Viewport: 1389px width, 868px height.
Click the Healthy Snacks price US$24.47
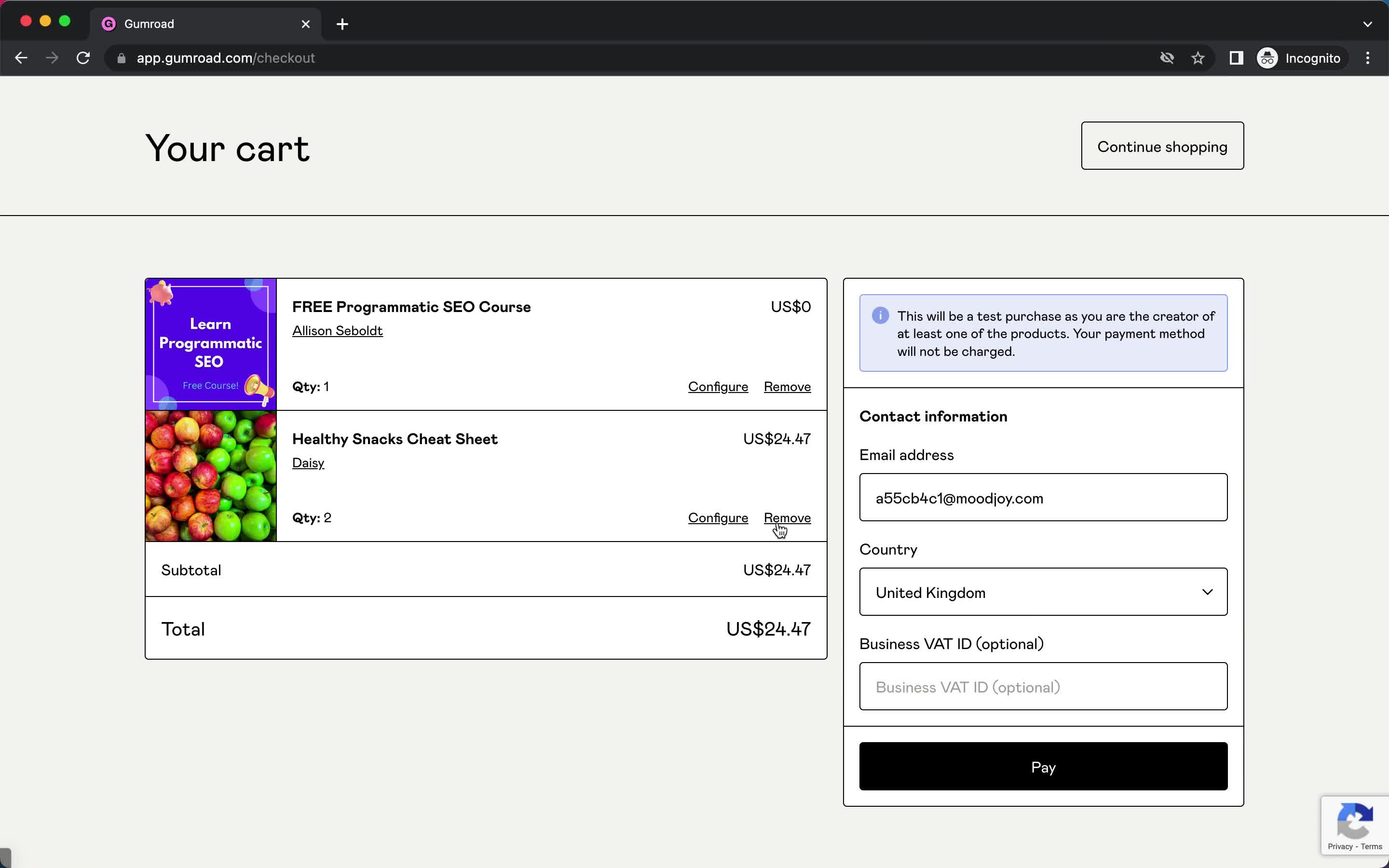[x=776, y=439]
